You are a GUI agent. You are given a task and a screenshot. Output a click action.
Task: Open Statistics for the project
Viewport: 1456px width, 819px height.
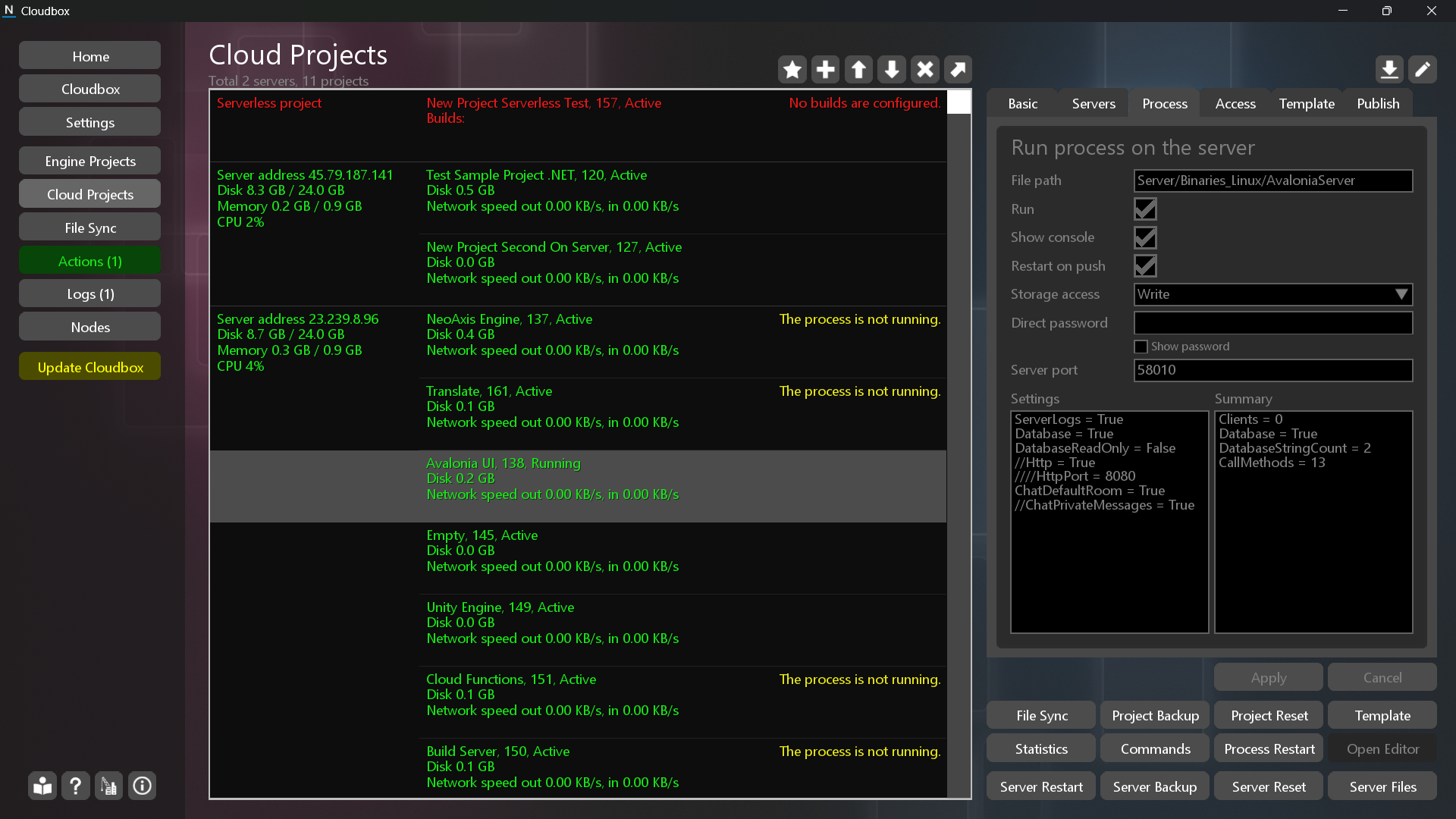[x=1041, y=748]
